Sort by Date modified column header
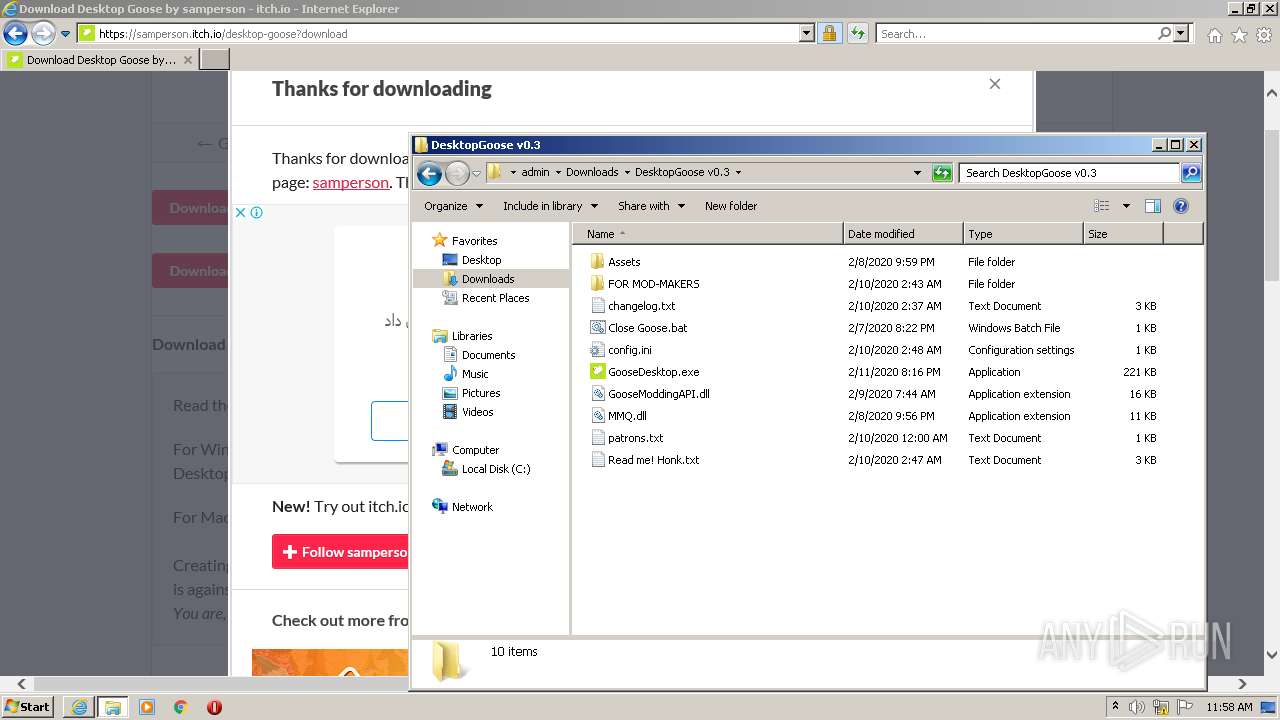This screenshot has height=720, width=1280. coord(903,234)
